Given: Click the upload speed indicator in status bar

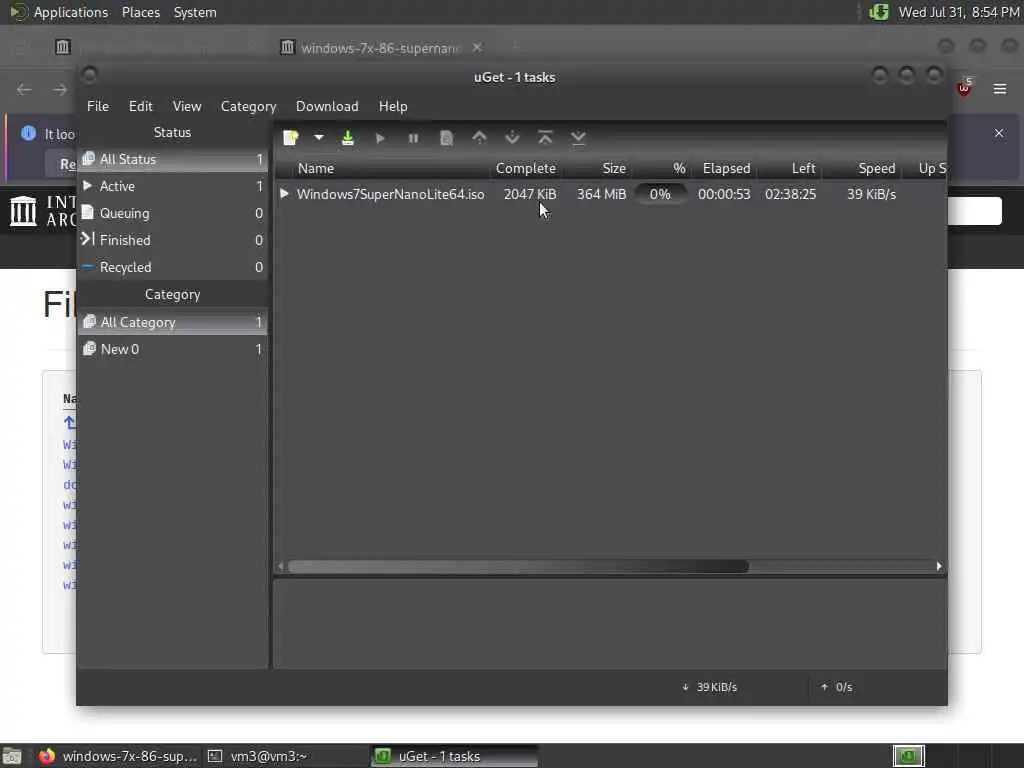Looking at the screenshot, I should click(837, 687).
